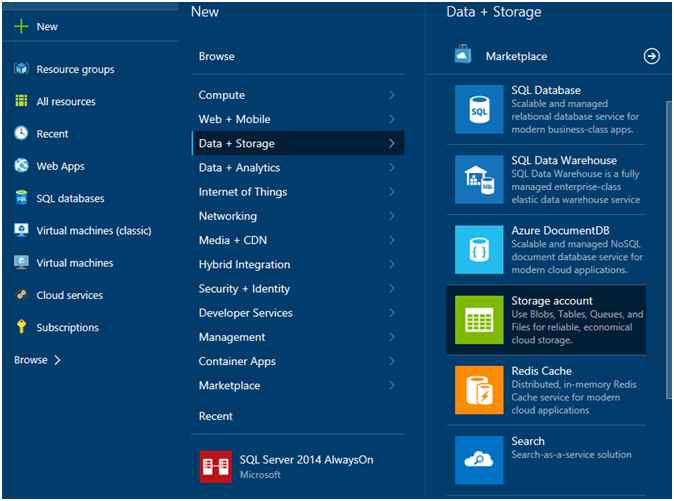Click the Recent heading in New blade
The height and width of the screenshot is (501, 674).
[x=215, y=416]
